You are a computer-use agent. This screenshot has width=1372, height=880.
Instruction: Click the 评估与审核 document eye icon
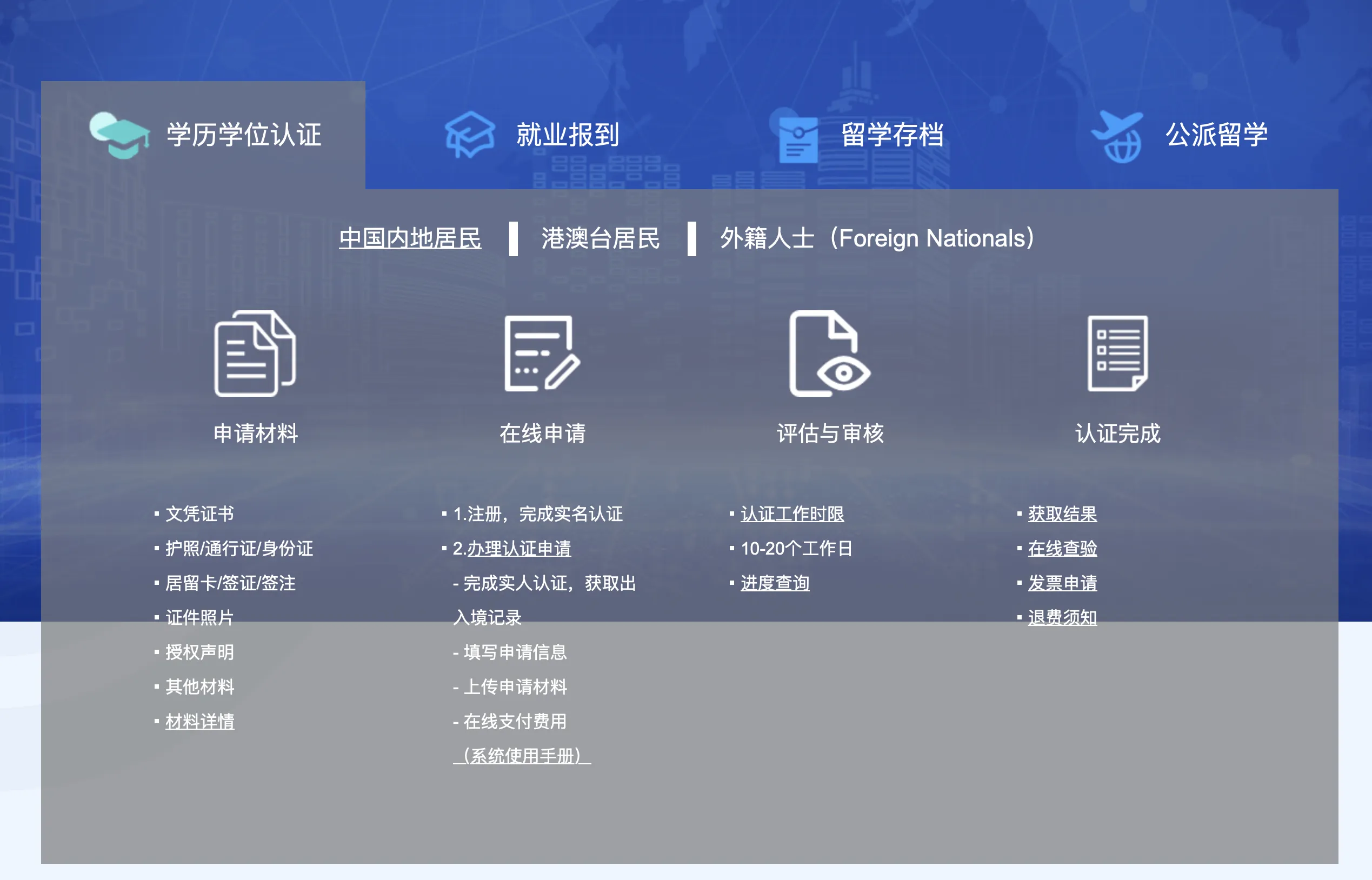[829, 354]
